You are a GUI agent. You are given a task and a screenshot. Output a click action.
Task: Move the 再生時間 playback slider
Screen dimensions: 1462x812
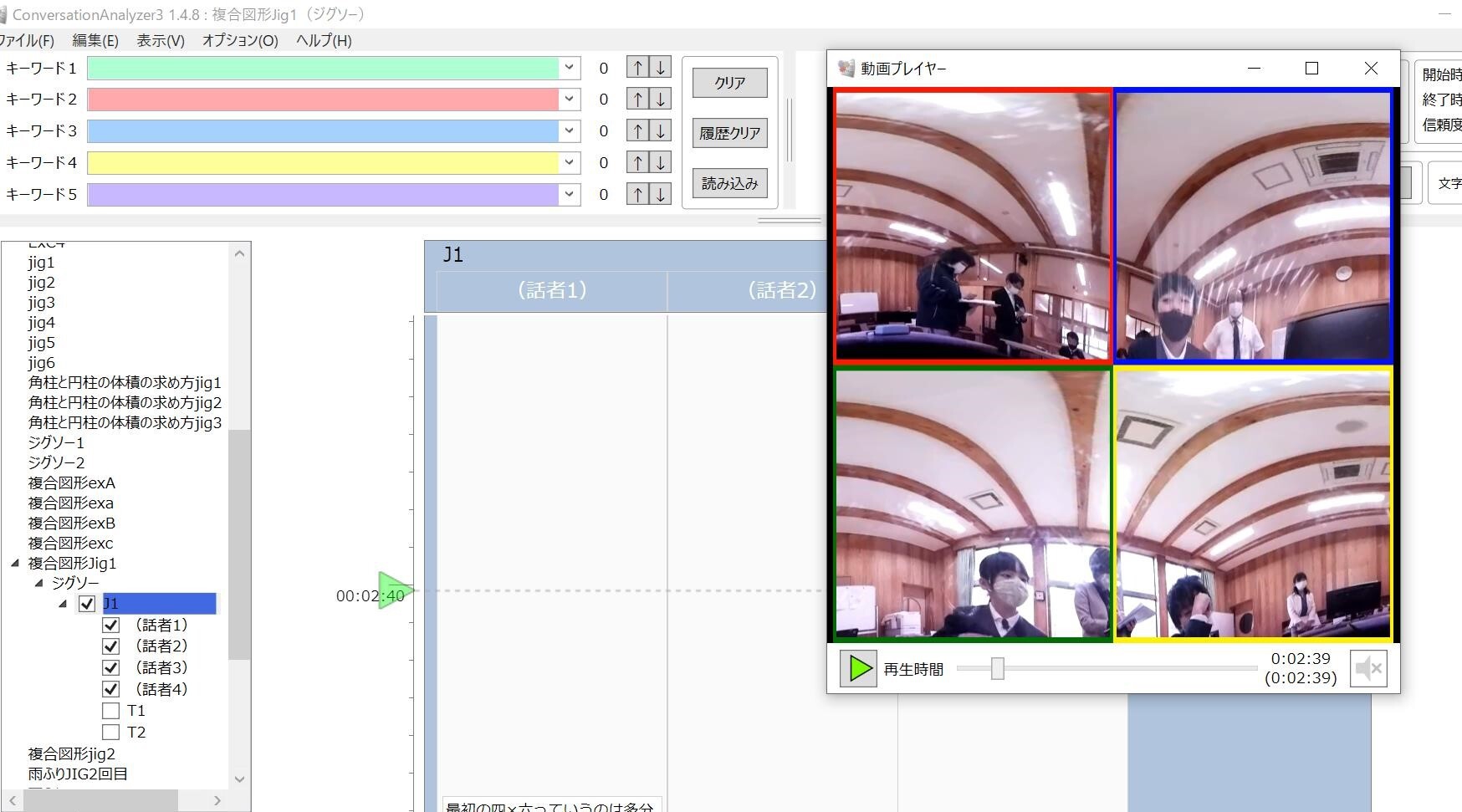point(997,668)
